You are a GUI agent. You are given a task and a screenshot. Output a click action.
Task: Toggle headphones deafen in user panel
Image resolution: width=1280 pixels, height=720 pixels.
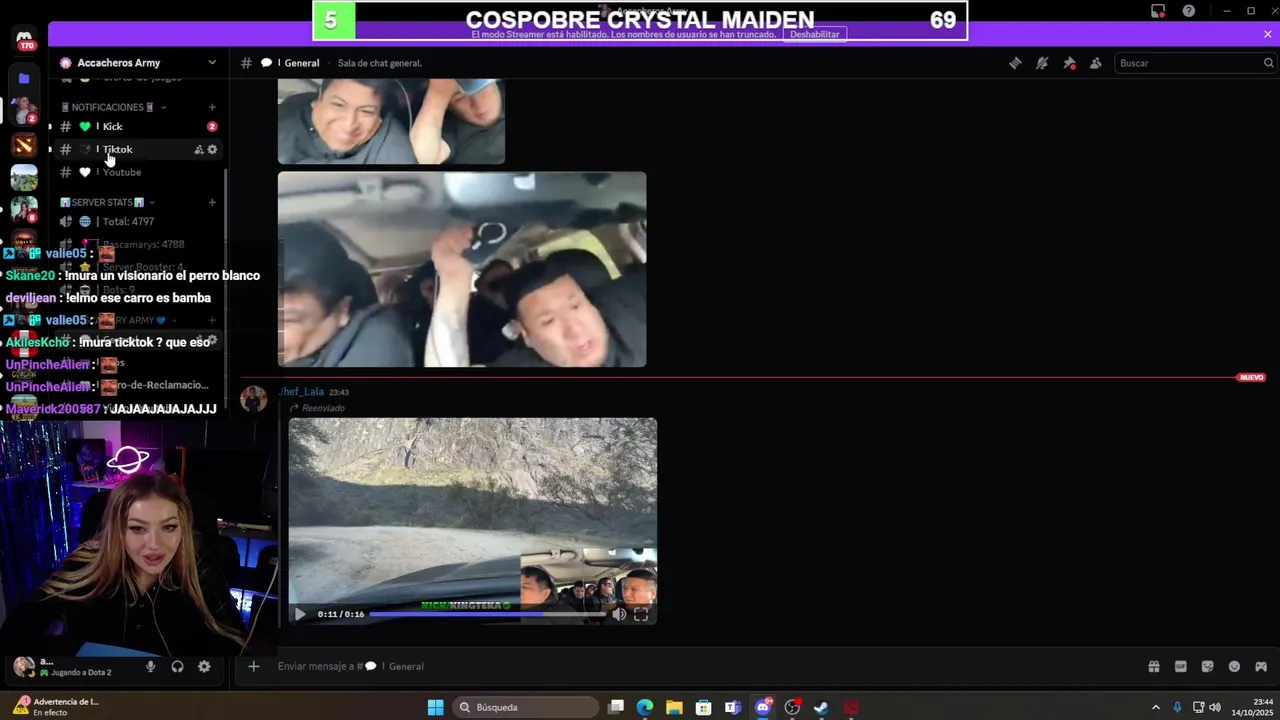177,667
